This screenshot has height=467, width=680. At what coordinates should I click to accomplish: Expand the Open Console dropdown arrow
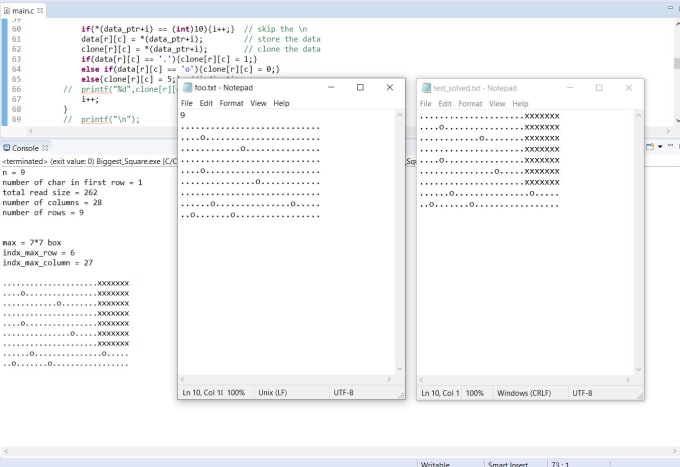[660, 147]
